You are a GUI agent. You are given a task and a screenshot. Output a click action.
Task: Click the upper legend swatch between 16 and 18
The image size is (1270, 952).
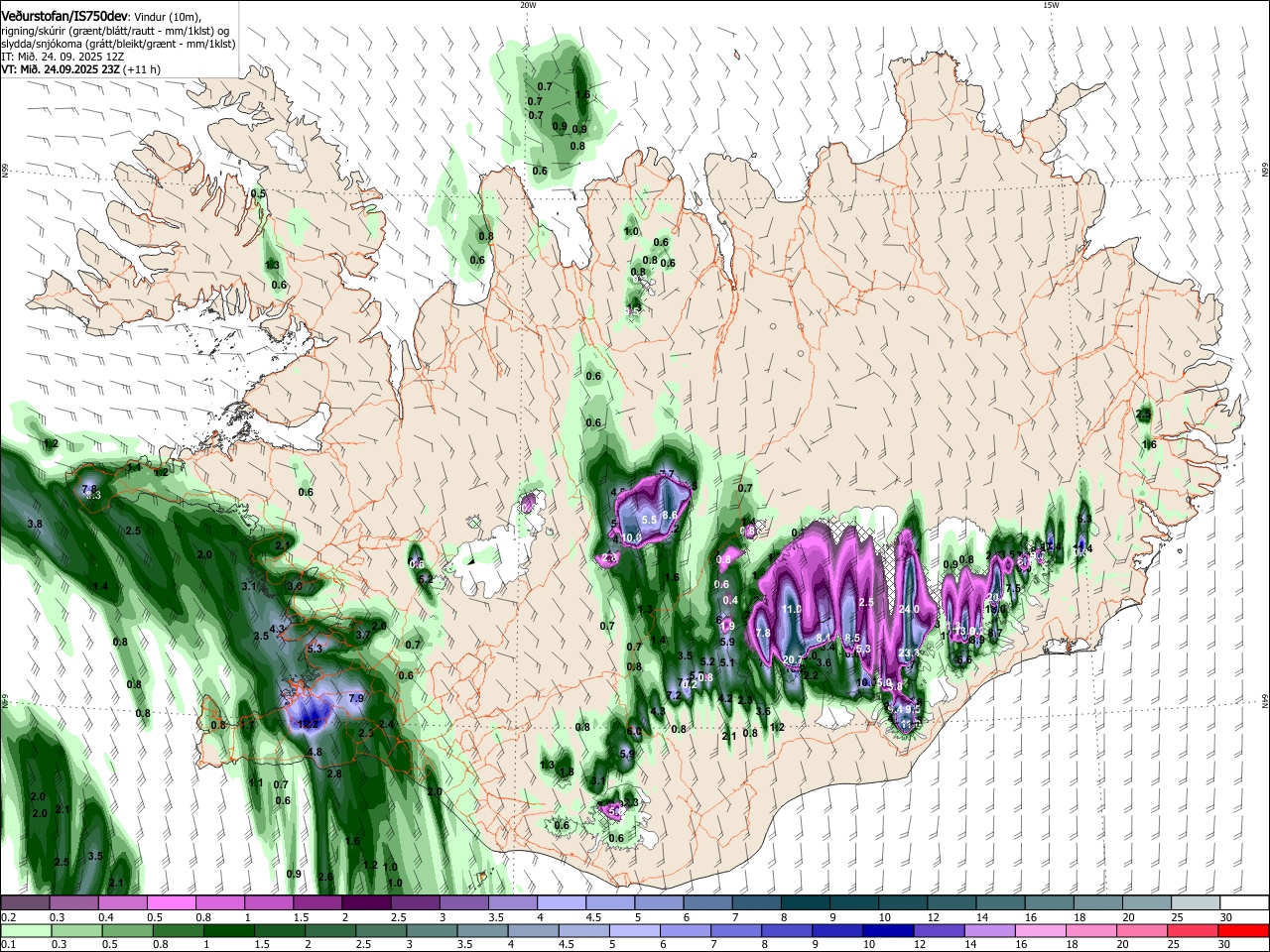click(x=1048, y=903)
